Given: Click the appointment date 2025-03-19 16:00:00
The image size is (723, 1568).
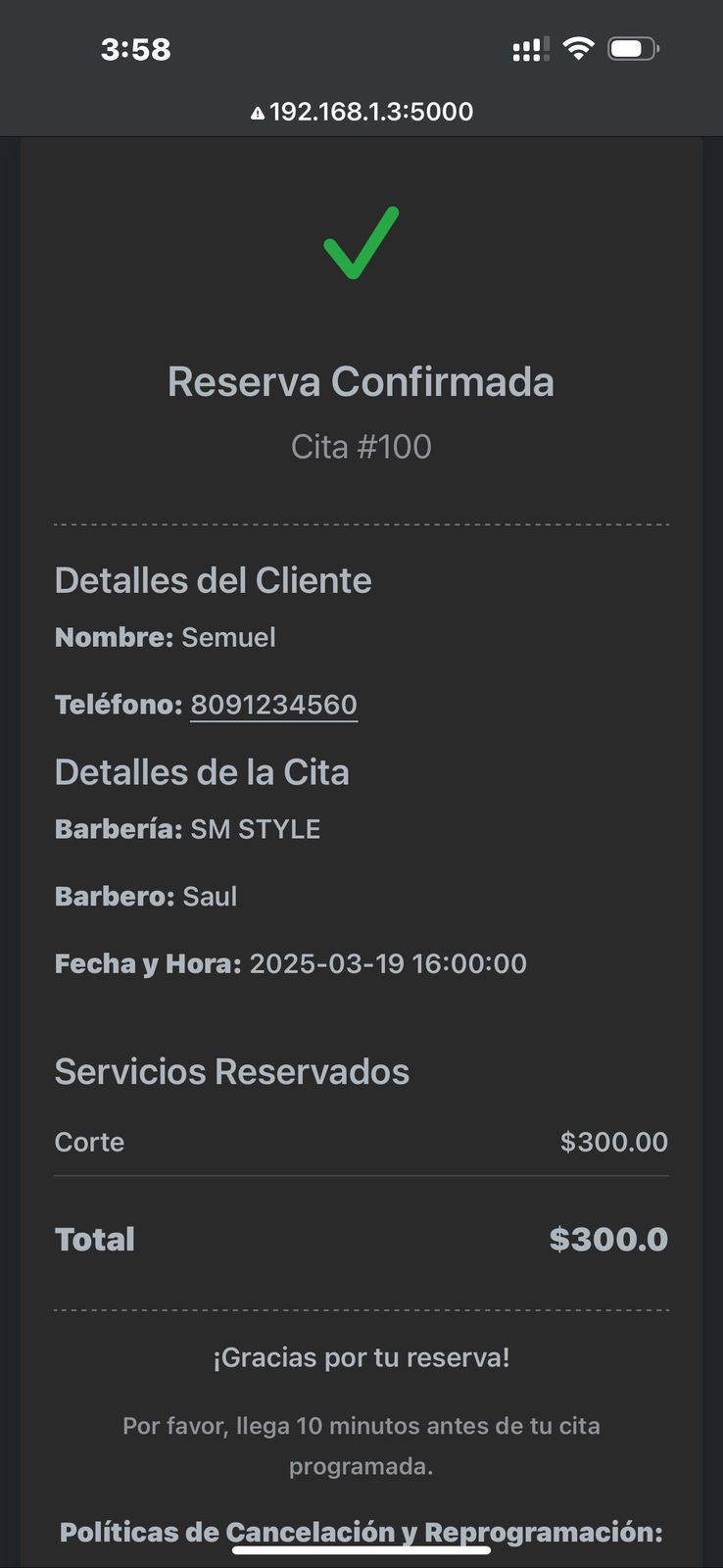Looking at the screenshot, I should point(388,963).
